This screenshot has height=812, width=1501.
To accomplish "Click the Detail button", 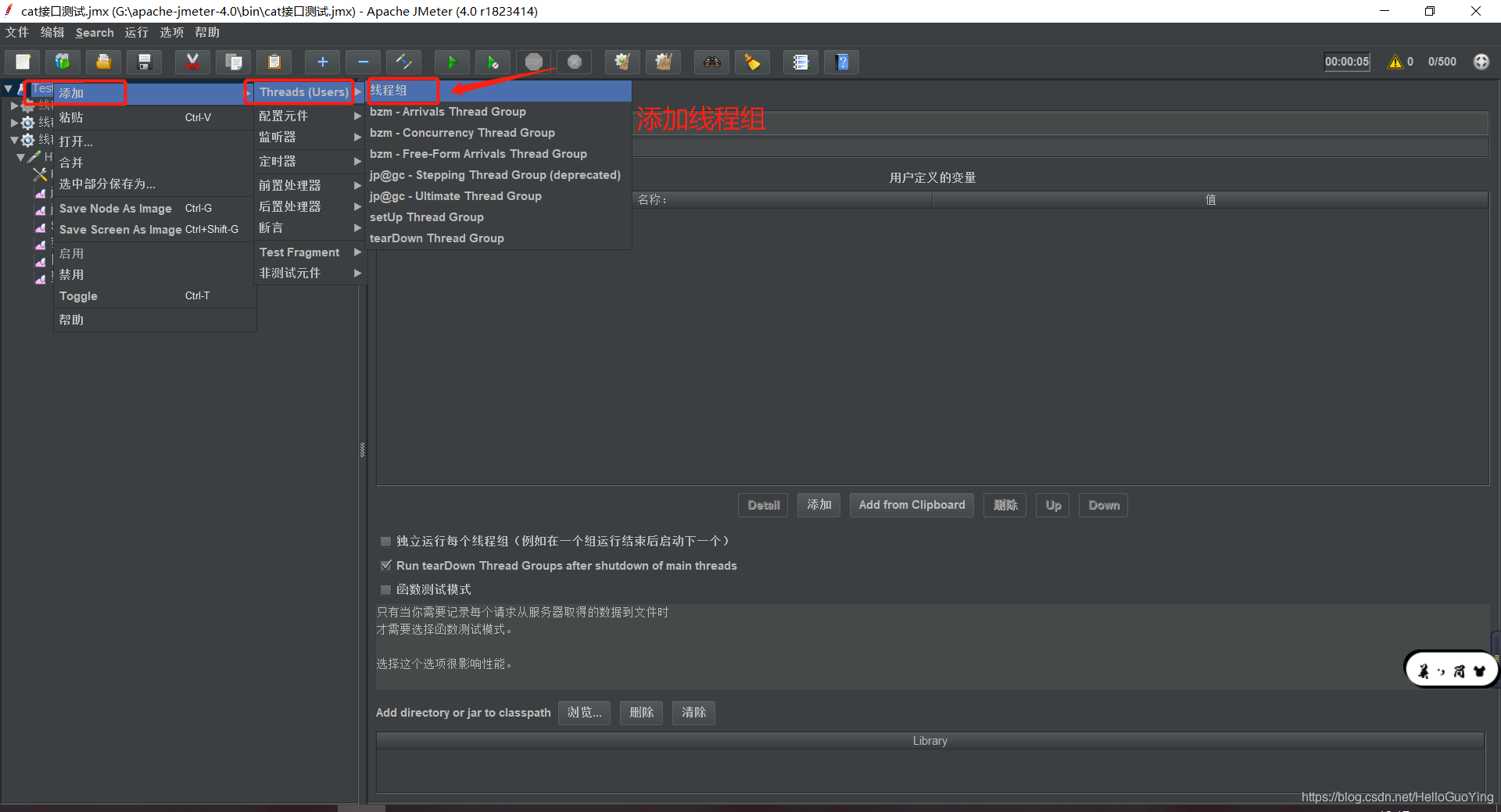I will point(763,505).
